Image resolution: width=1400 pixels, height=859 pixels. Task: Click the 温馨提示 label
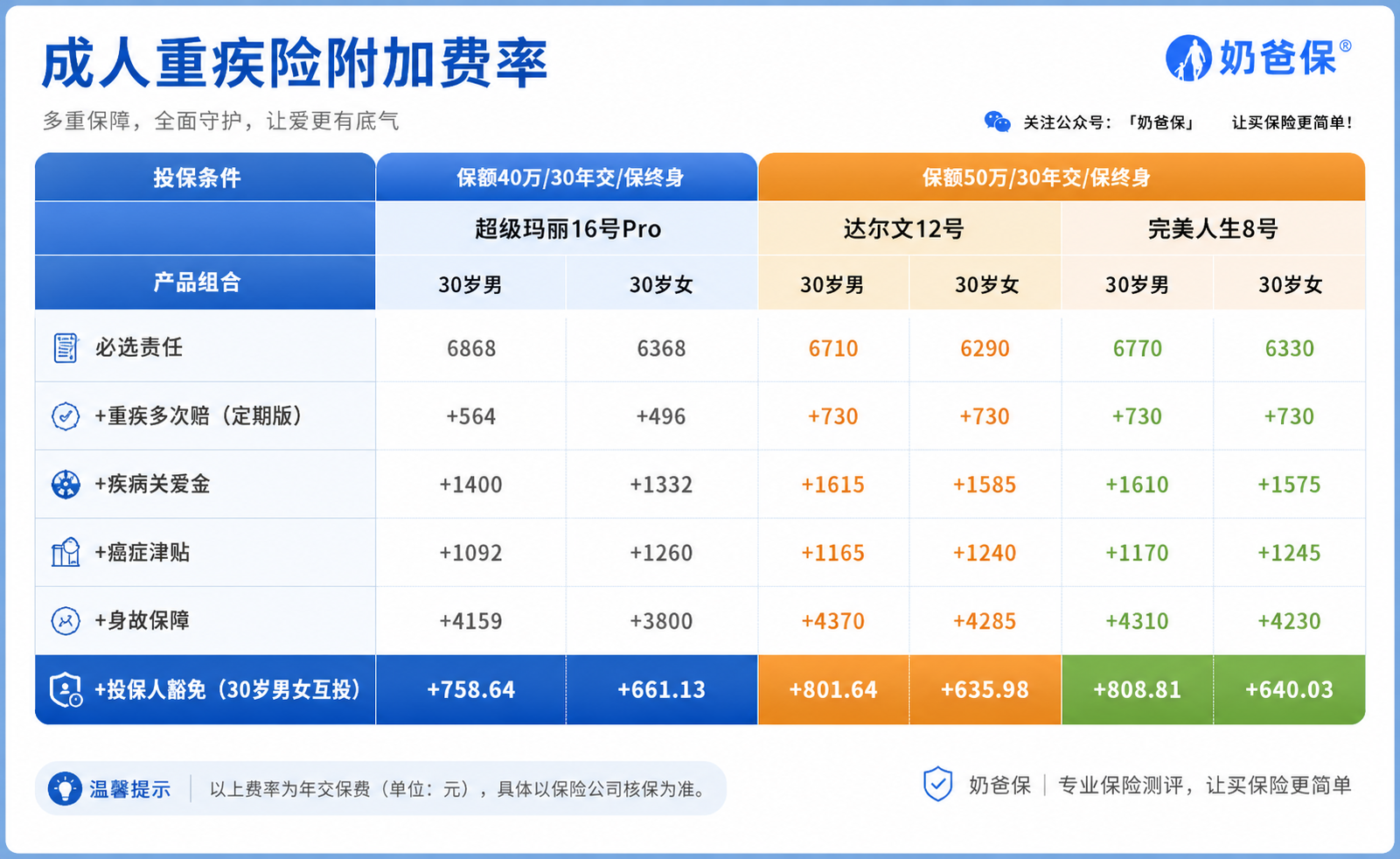[x=129, y=789]
